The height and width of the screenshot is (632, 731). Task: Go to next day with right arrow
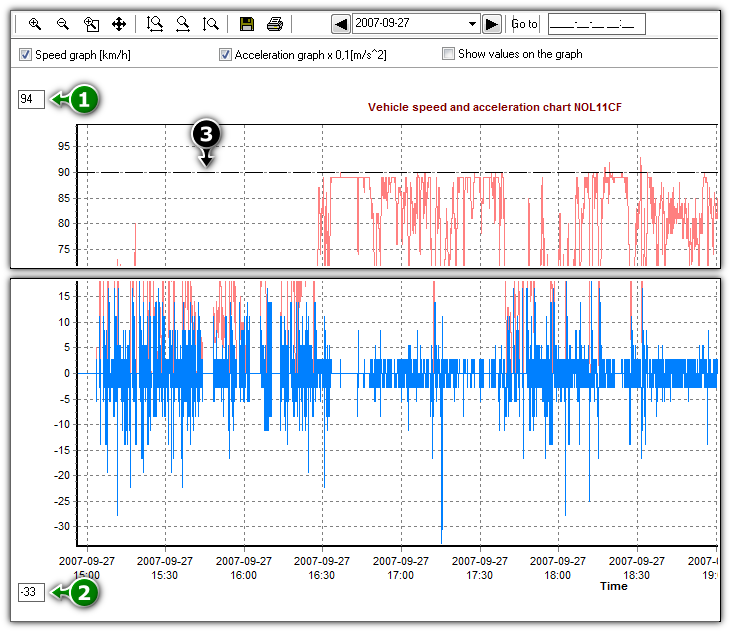491,24
